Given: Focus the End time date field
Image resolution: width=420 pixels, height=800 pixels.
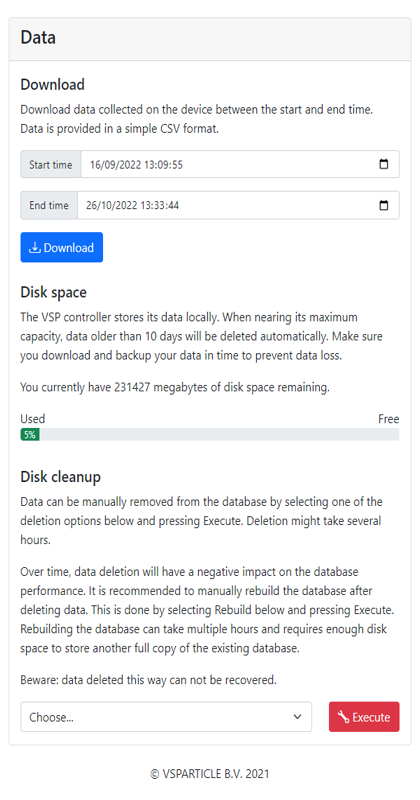Looking at the screenshot, I should [x=238, y=205].
